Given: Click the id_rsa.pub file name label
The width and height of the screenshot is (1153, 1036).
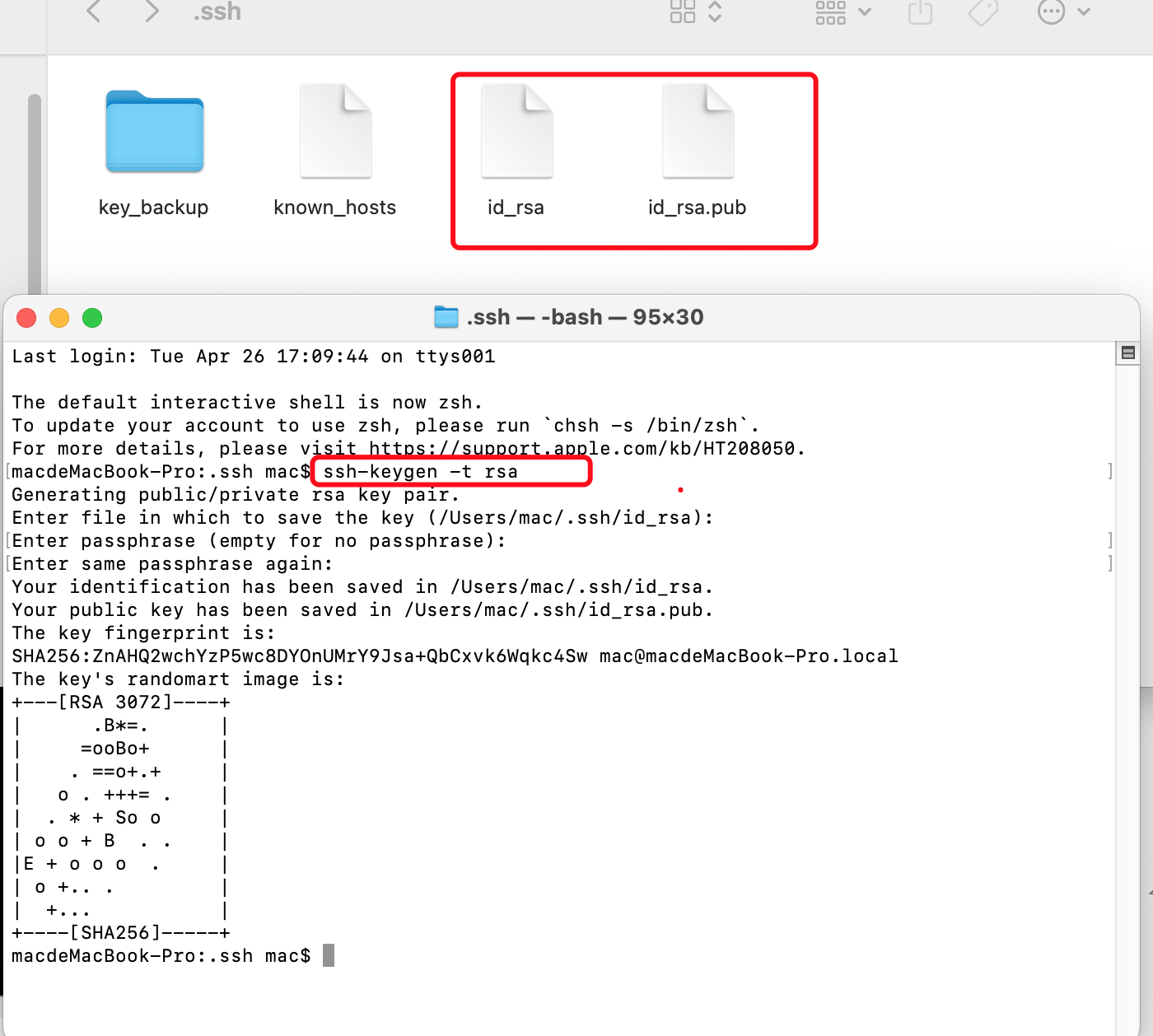Looking at the screenshot, I should 698,208.
